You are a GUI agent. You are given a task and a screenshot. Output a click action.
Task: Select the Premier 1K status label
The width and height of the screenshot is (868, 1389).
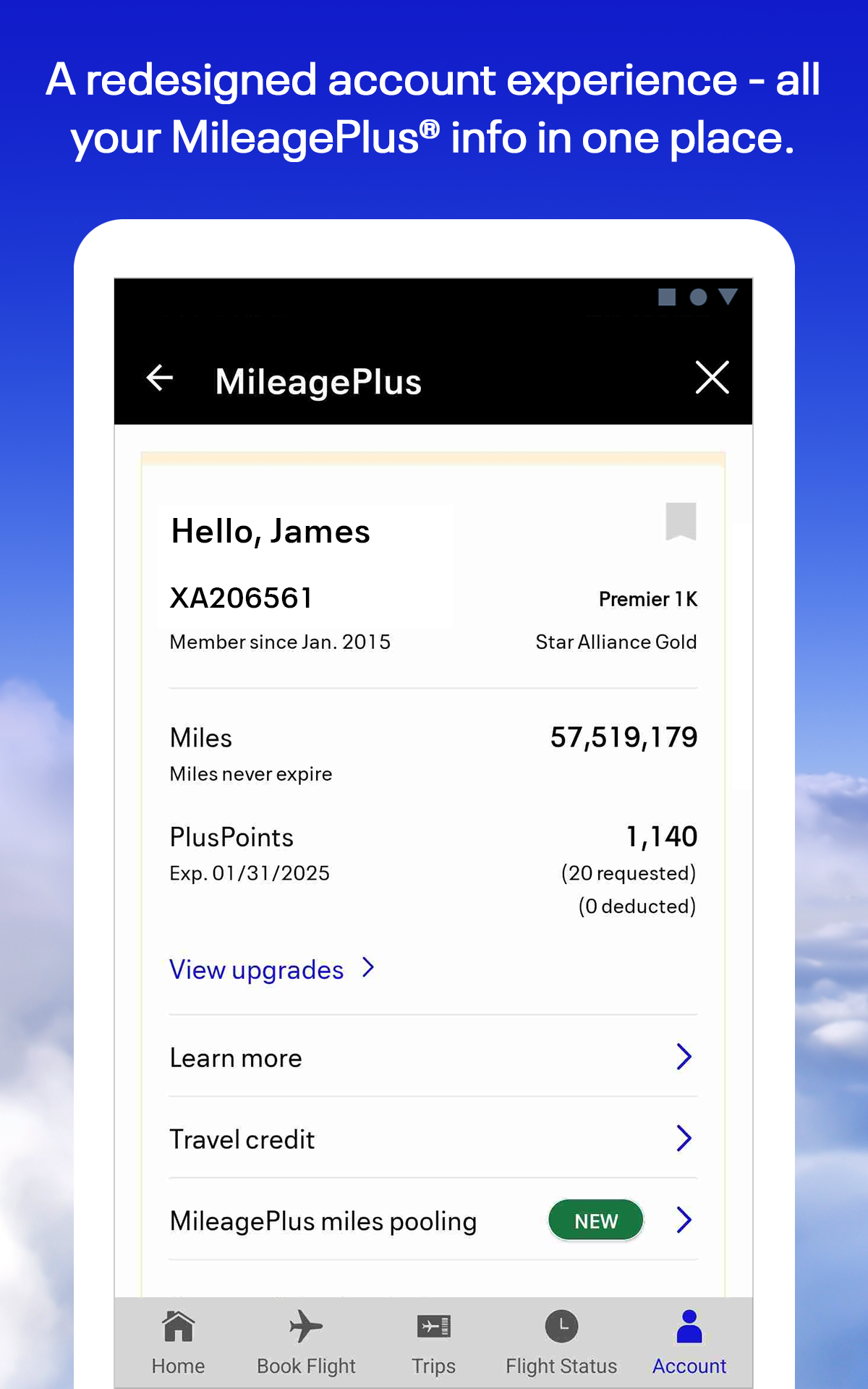[x=649, y=598]
